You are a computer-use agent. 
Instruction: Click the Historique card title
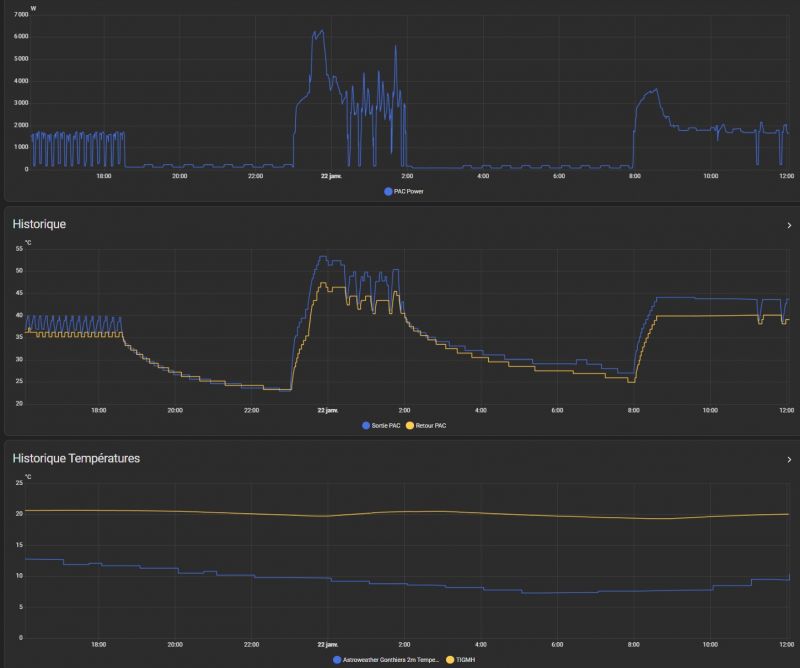(39, 225)
